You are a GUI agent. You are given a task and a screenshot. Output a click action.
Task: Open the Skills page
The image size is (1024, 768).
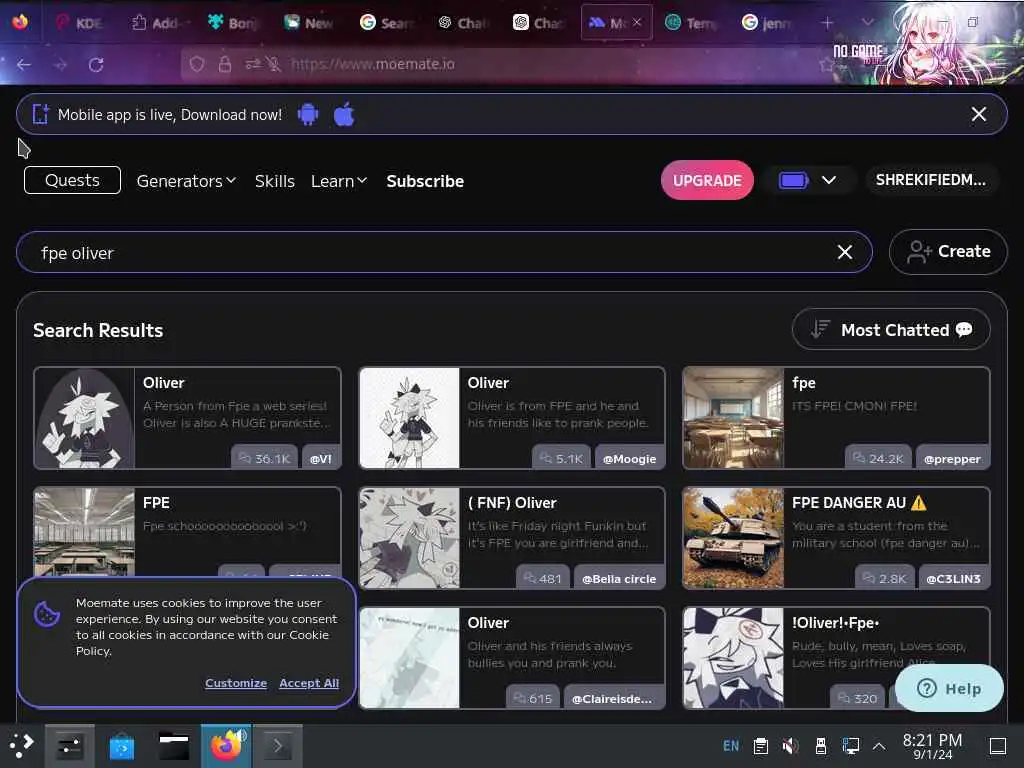coord(274,181)
